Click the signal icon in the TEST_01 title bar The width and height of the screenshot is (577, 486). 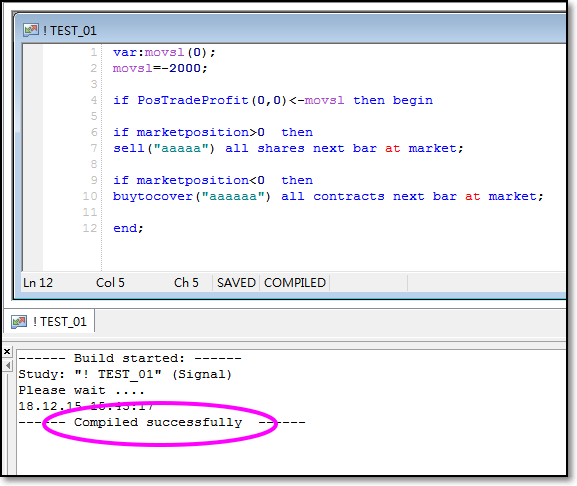[31, 30]
